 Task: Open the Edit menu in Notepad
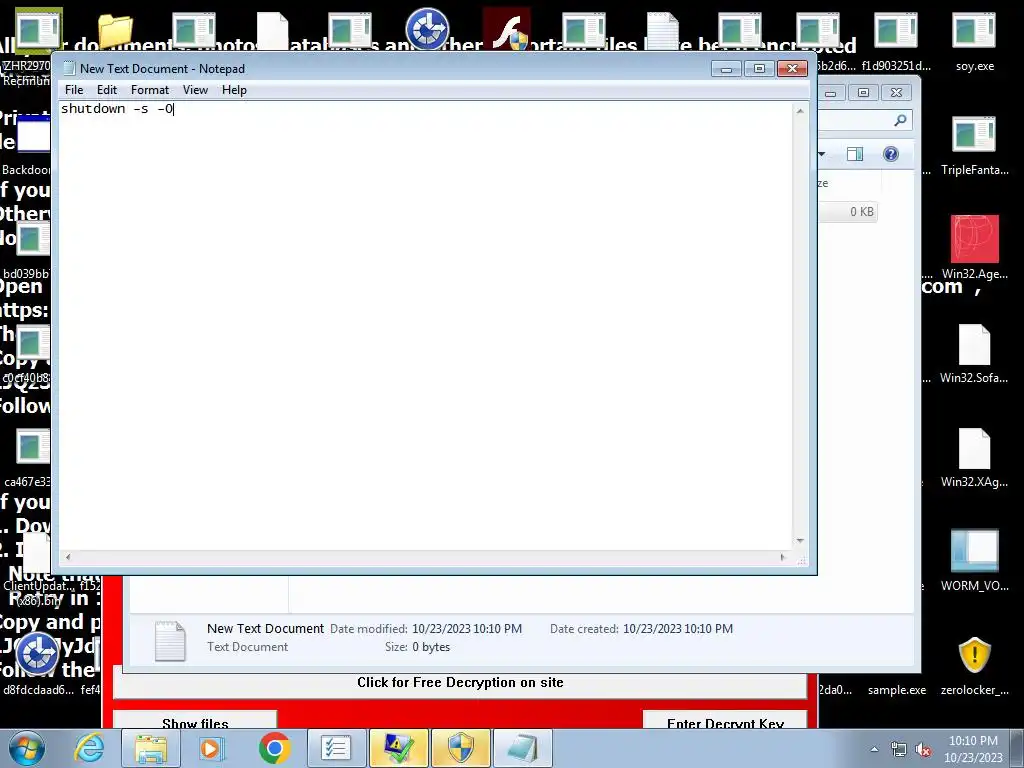[x=106, y=90]
